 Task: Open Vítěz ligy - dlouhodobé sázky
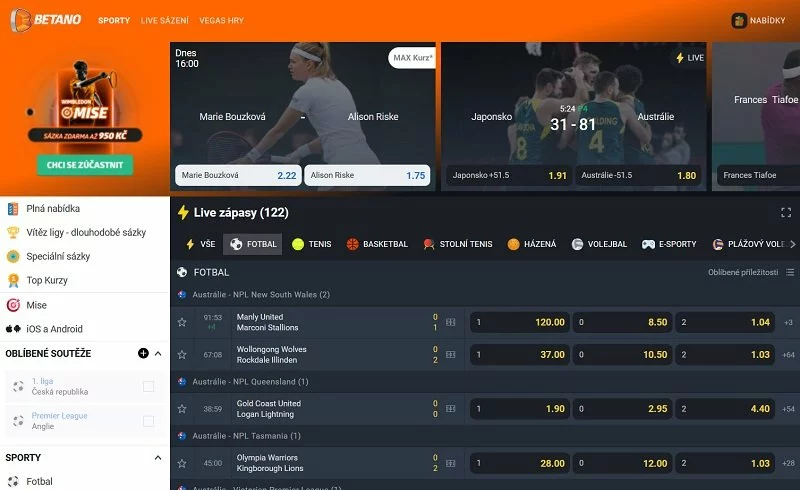pyautogui.click(x=85, y=232)
